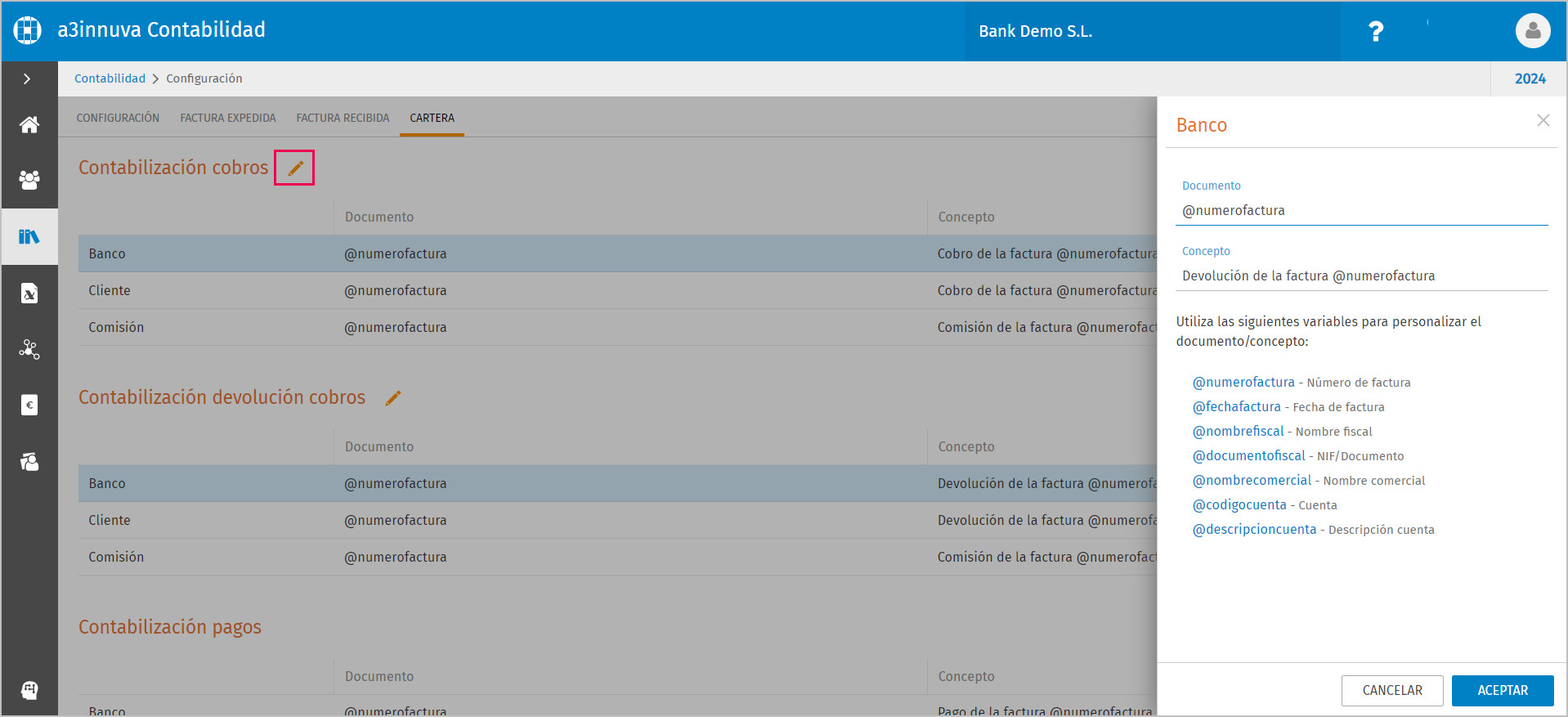The width and height of the screenshot is (1568, 717).
Task: Open the help question mark icon
Action: tap(1376, 31)
